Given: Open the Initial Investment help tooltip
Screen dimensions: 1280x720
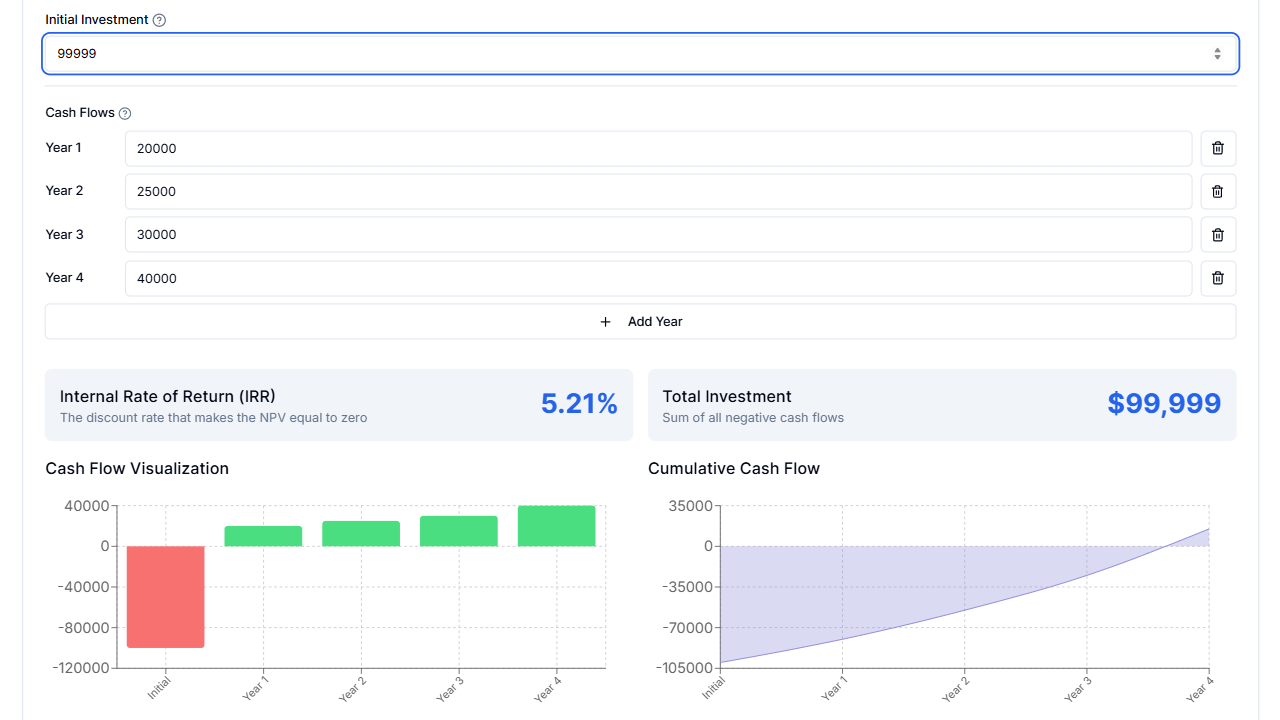Looking at the screenshot, I should (x=159, y=19).
